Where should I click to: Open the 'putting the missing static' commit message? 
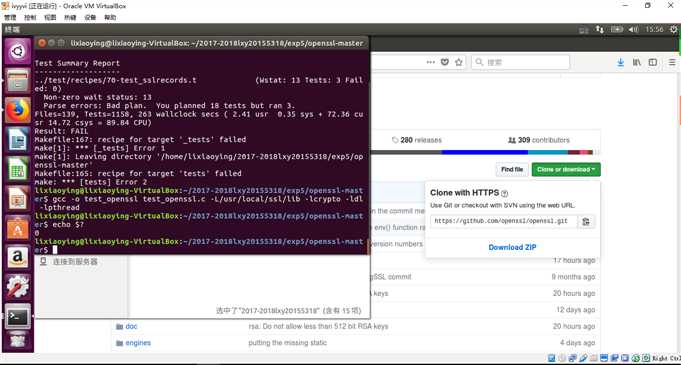point(288,343)
